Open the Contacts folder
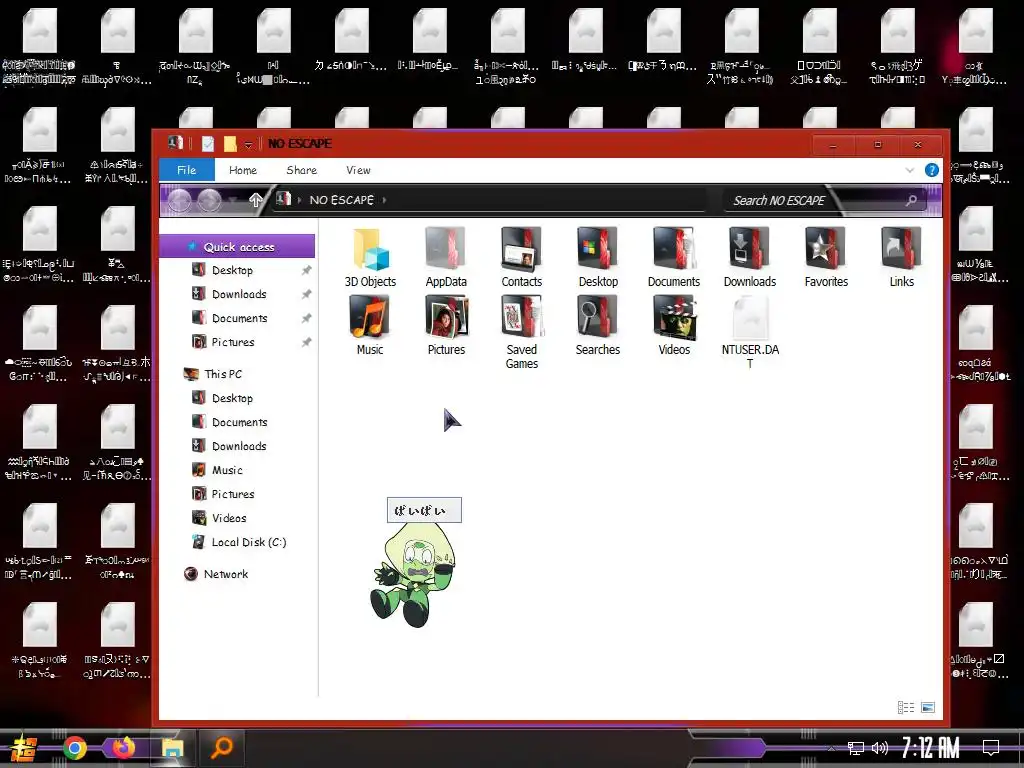This screenshot has width=1024, height=768. 521,258
